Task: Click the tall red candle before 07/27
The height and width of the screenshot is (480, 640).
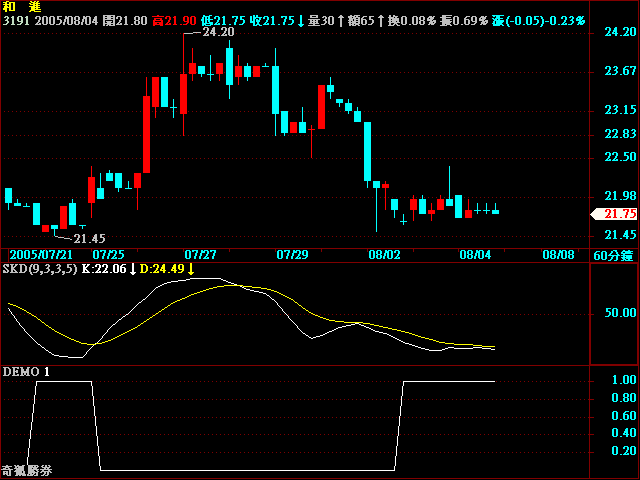Action: [x=147, y=134]
